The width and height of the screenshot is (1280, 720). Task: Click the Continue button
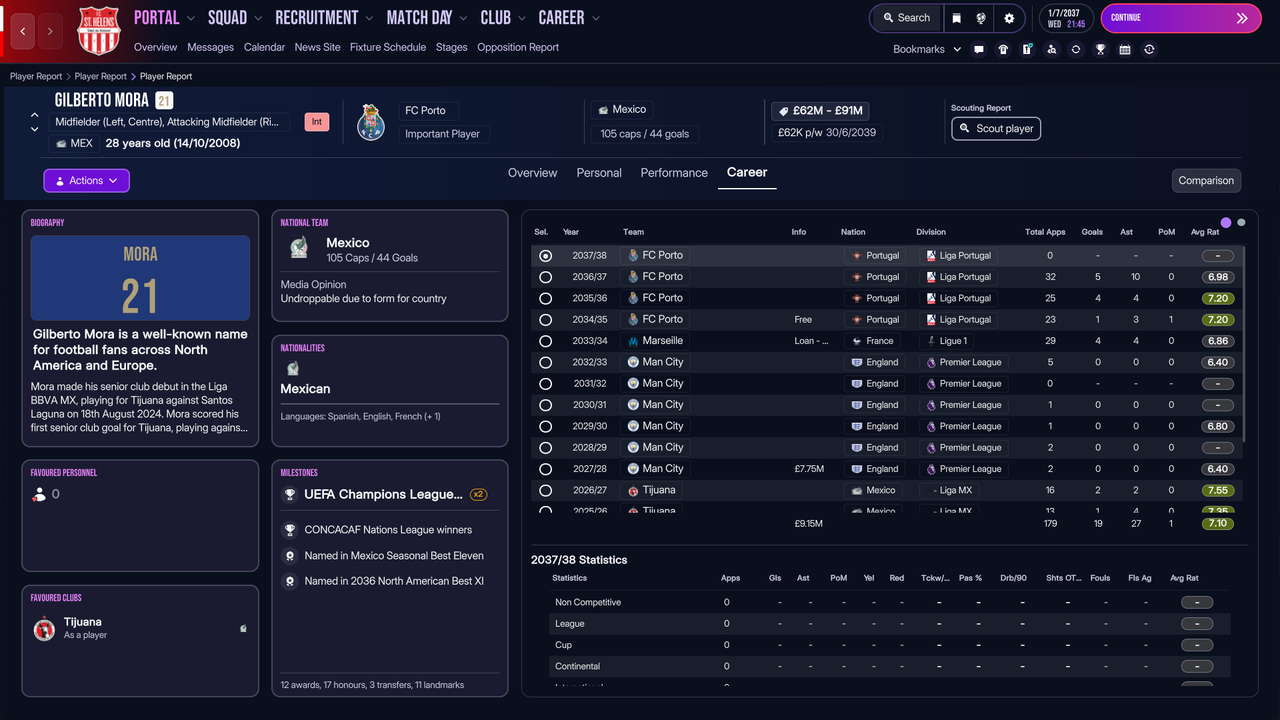coord(1181,18)
